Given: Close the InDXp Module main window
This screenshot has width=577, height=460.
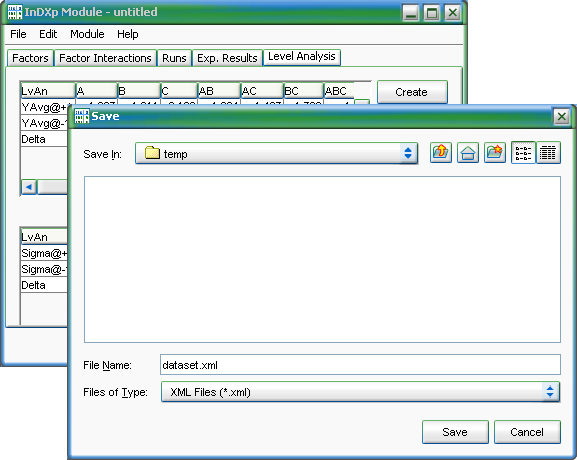Looking at the screenshot, I should pos(453,13).
